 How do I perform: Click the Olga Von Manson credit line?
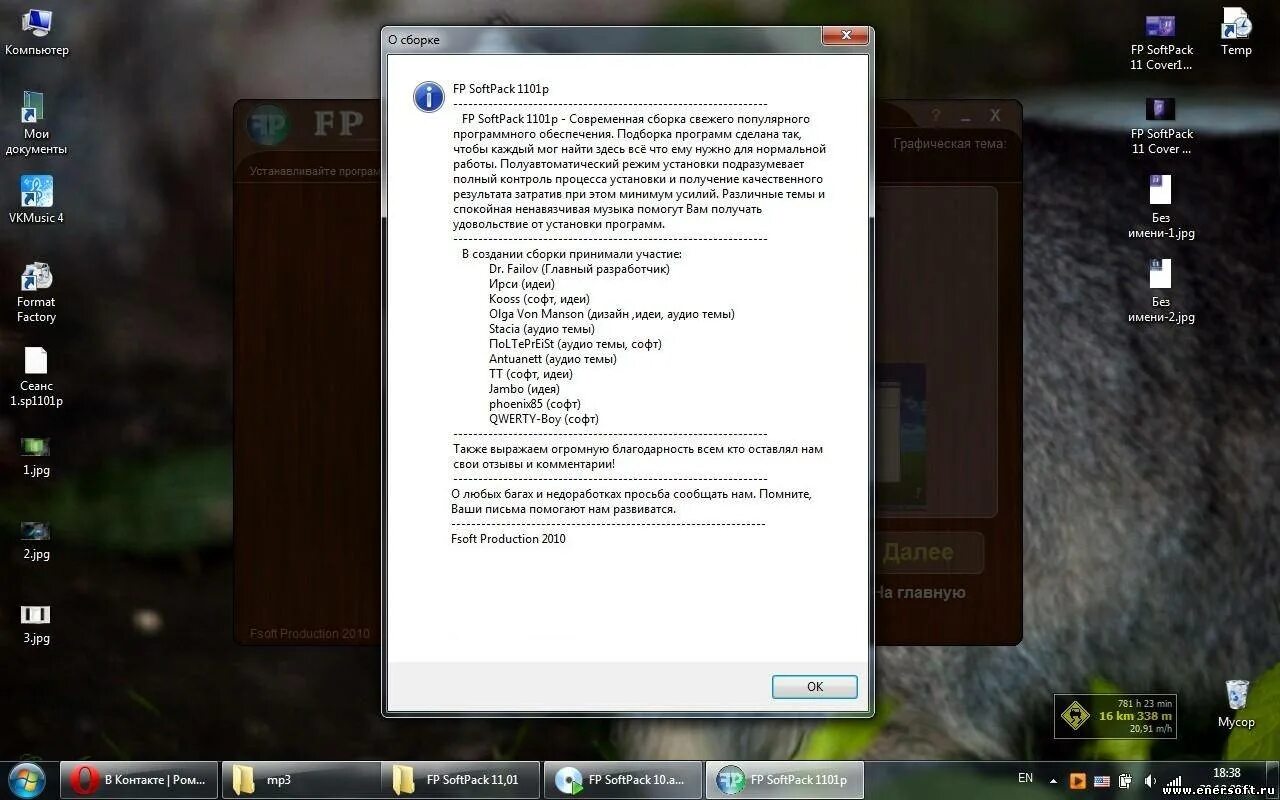pos(612,314)
